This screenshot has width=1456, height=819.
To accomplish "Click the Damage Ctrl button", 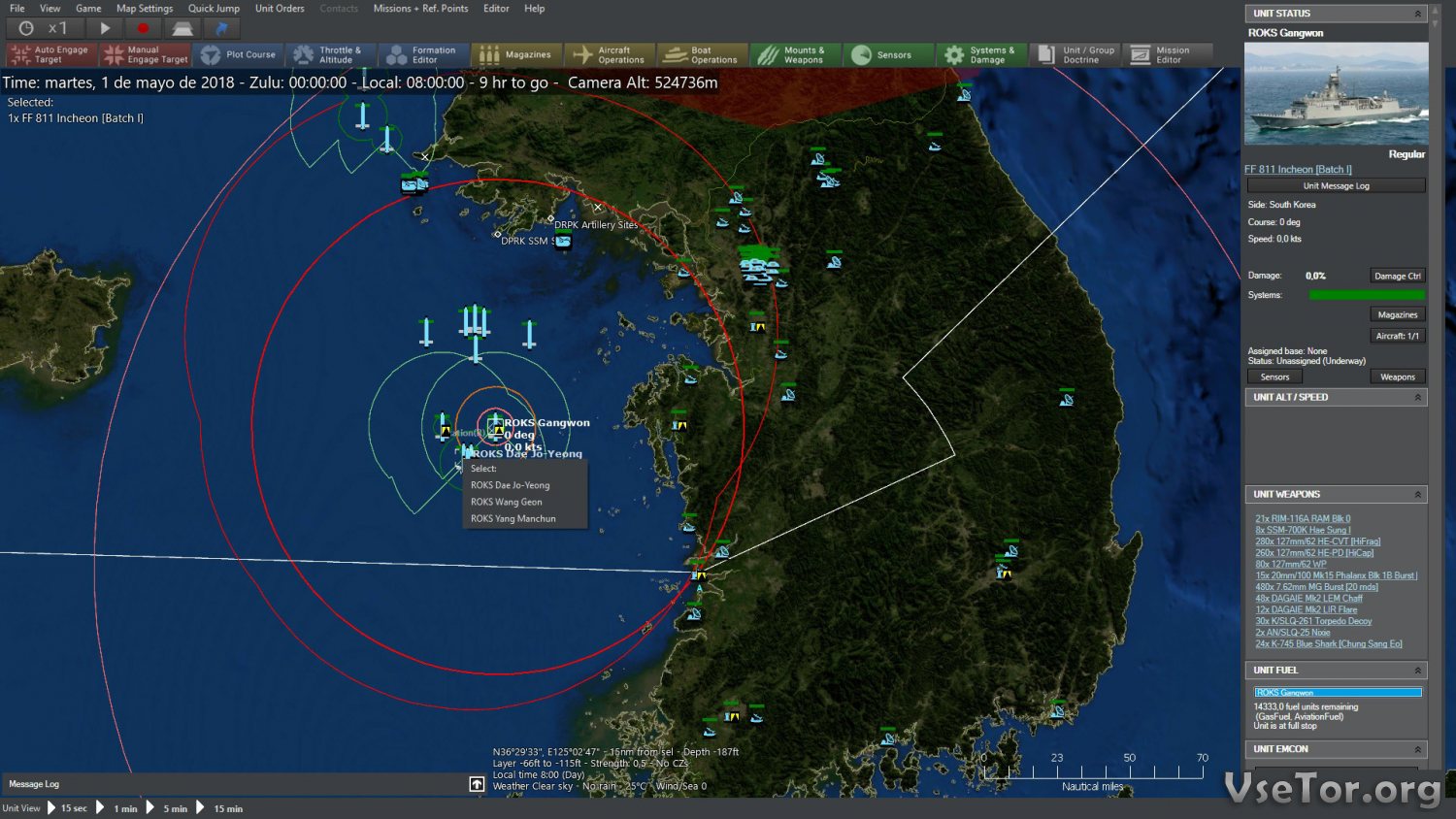I will coord(1397,276).
